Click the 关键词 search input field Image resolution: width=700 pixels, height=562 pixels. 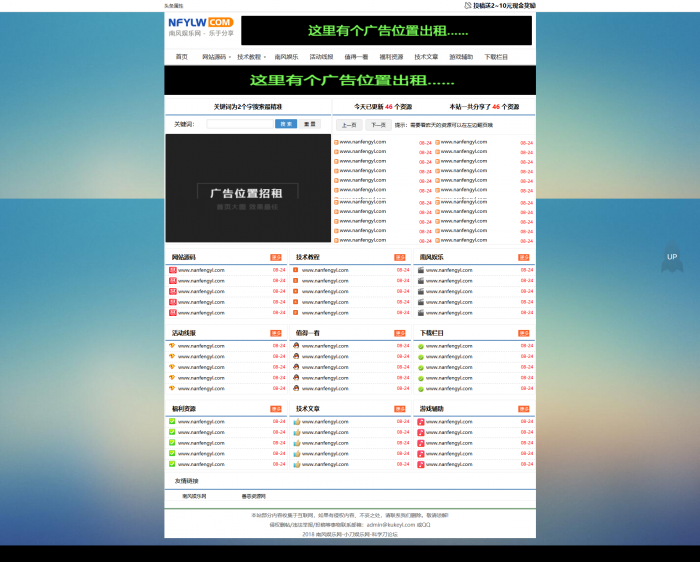pyautogui.click(x=238, y=124)
